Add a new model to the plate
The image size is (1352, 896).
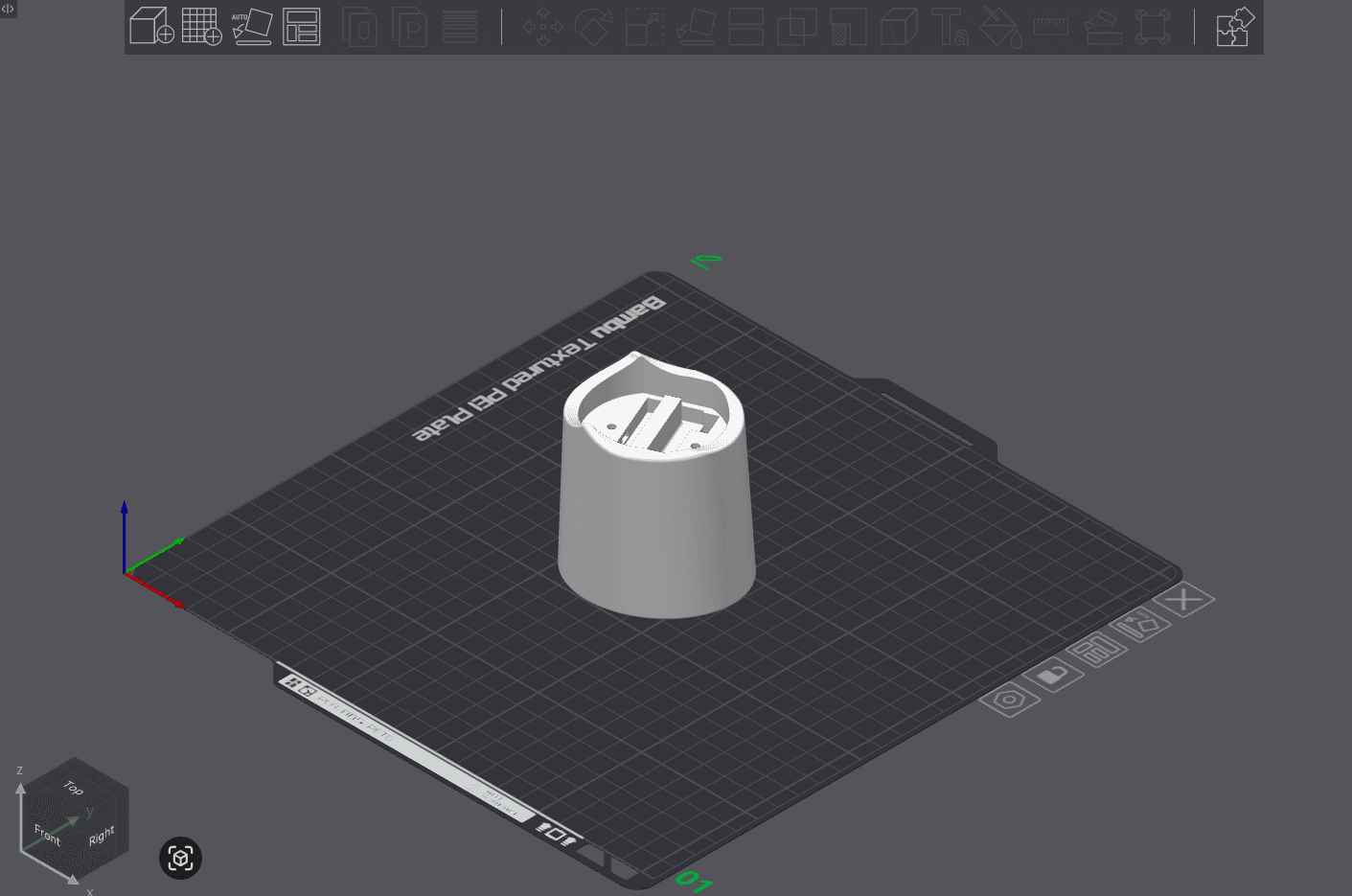tap(151, 26)
